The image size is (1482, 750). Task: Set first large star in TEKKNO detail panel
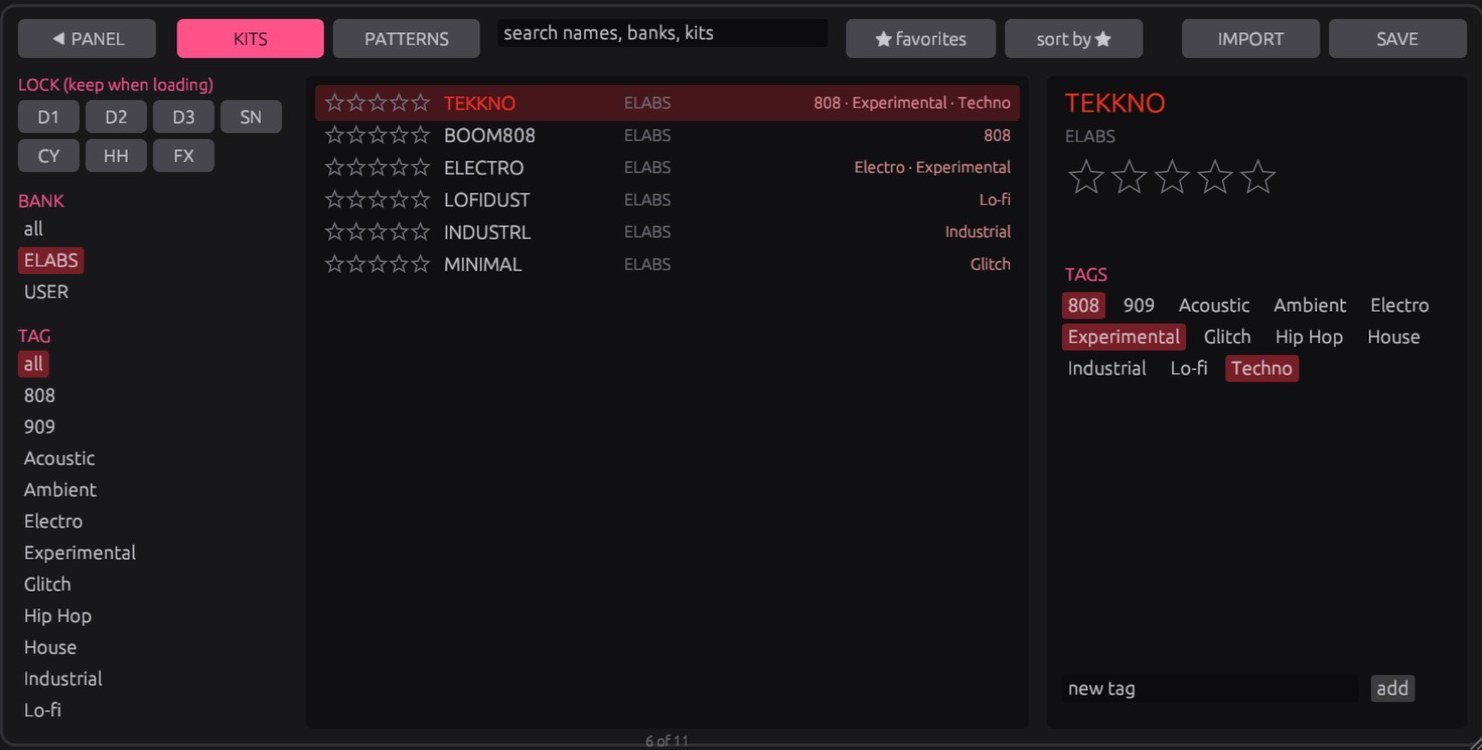pos(1086,177)
